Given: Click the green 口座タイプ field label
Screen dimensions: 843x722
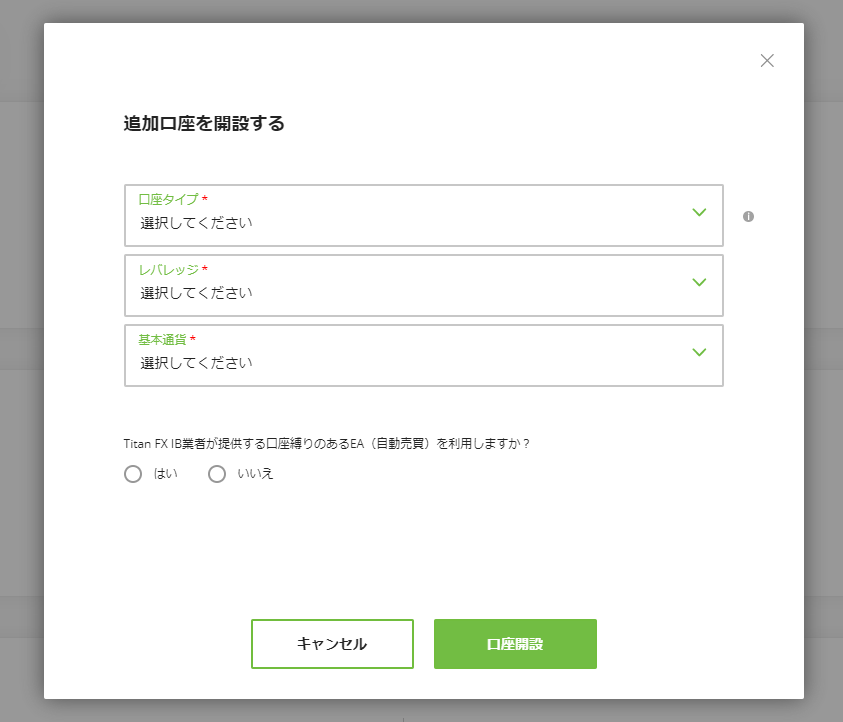Looking at the screenshot, I should [168, 199].
